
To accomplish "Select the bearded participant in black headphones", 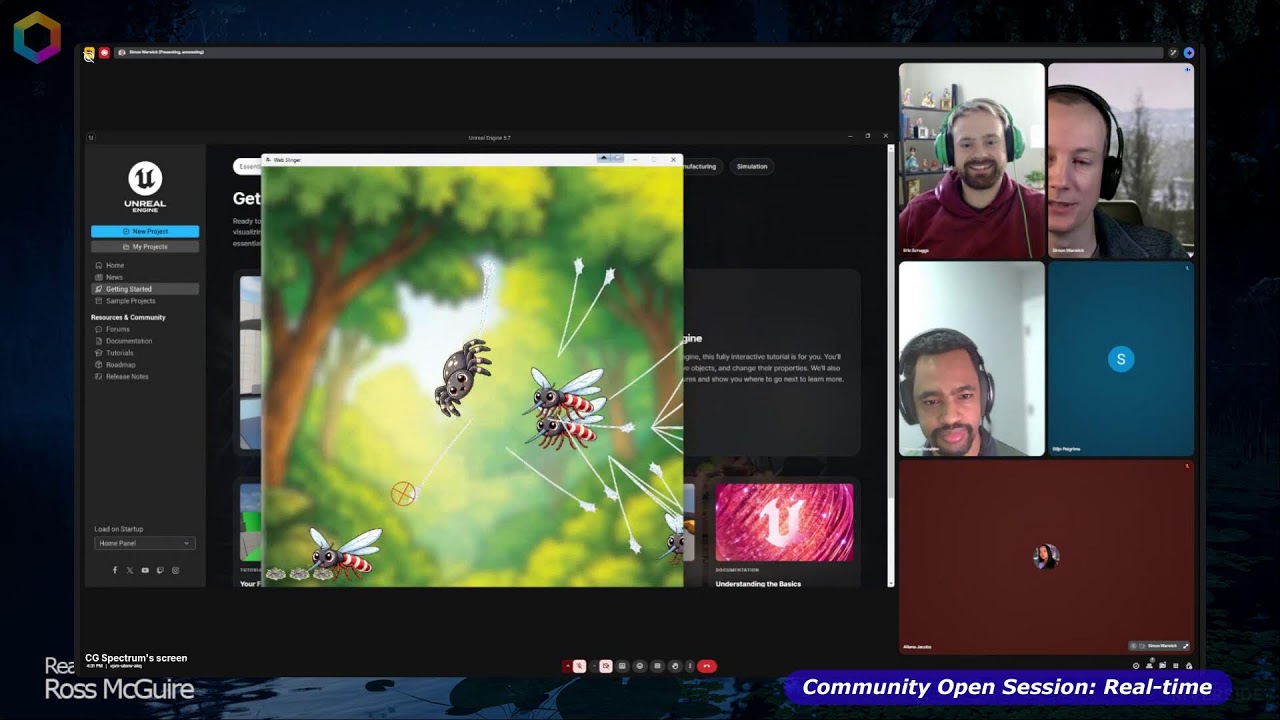I will point(971,359).
